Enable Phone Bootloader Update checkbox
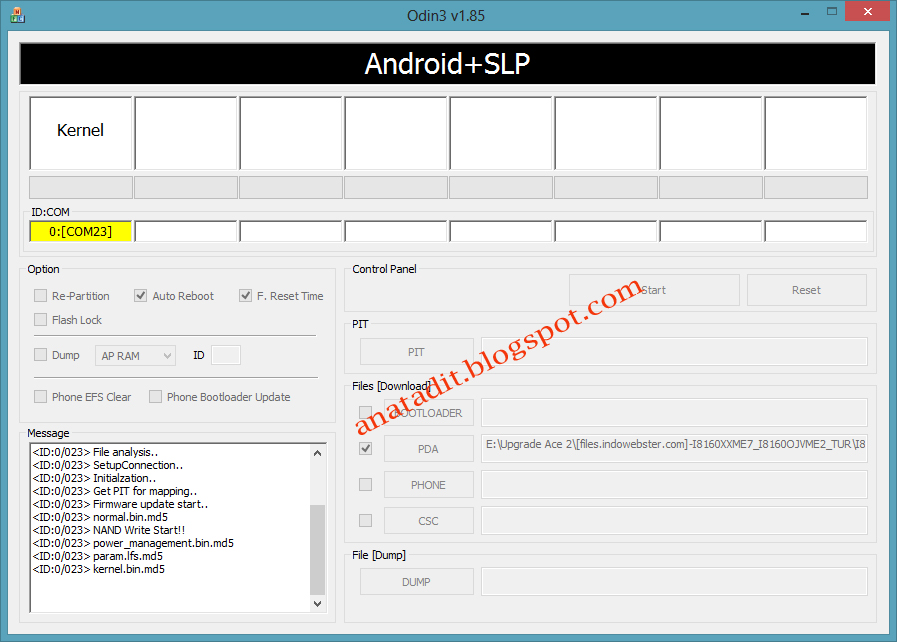The height and width of the screenshot is (642, 897). [x=156, y=397]
